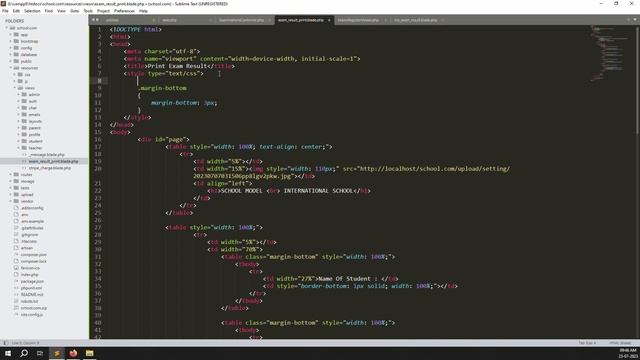Open the Tools menu

tap(88, 11)
